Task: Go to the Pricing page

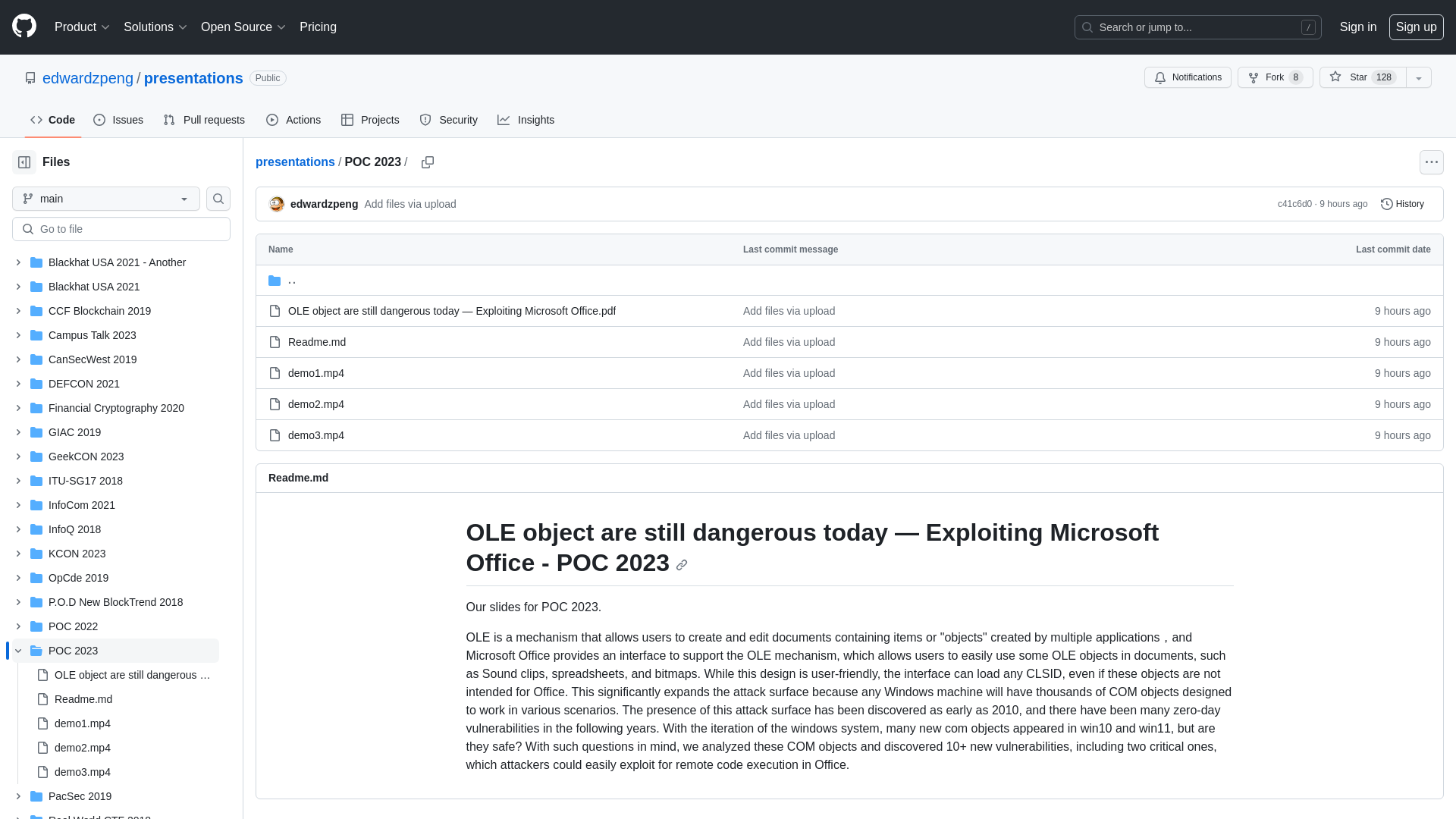Action: pos(318,27)
